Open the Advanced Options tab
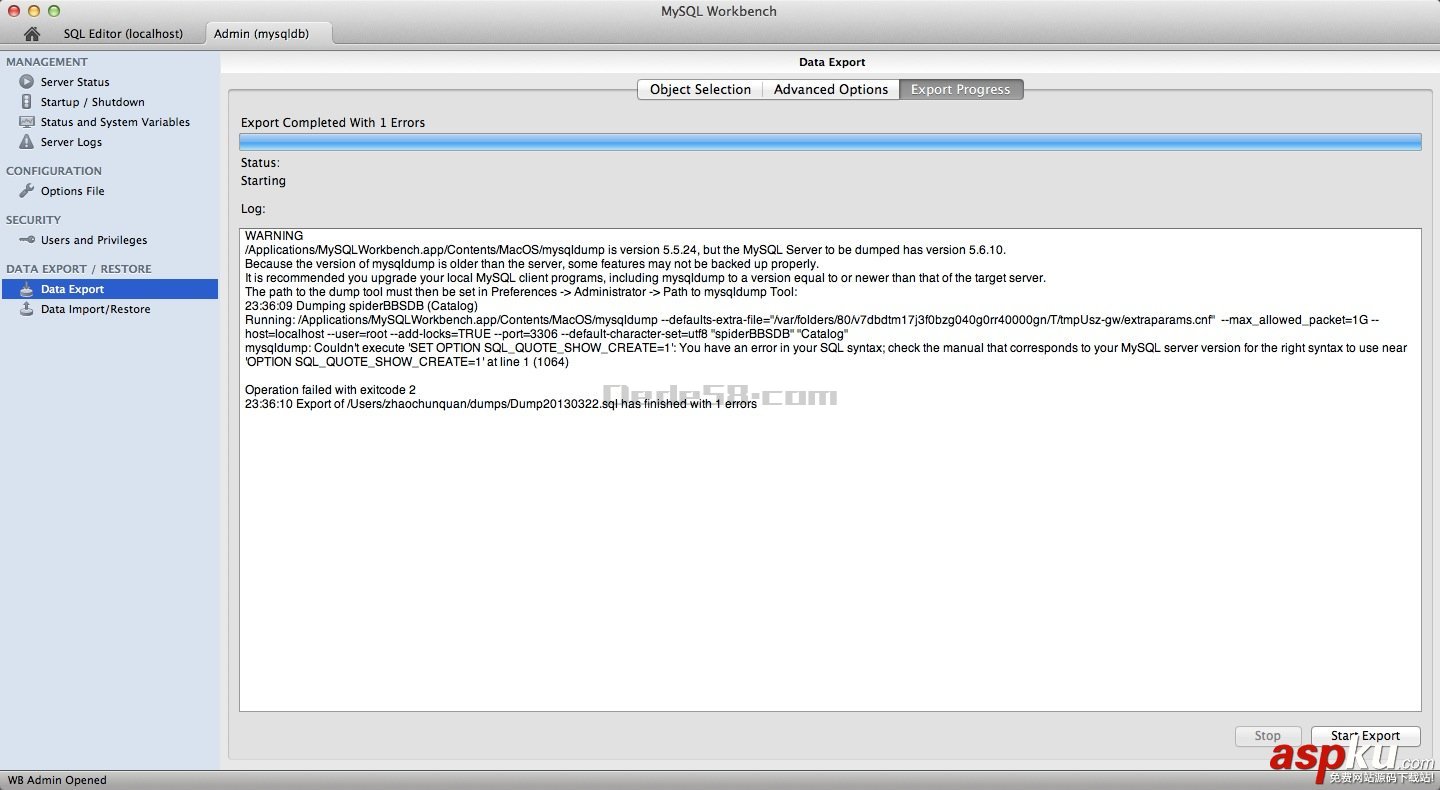The width and height of the screenshot is (1440, 790). (x=831, y=89)
